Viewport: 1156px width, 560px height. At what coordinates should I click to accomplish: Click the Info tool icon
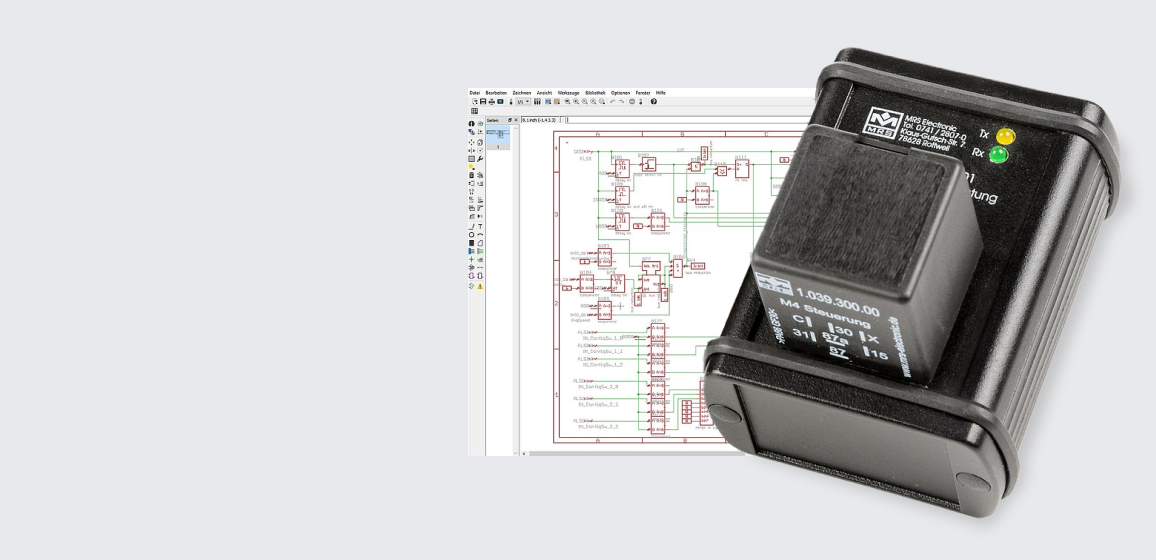(471, 124)
